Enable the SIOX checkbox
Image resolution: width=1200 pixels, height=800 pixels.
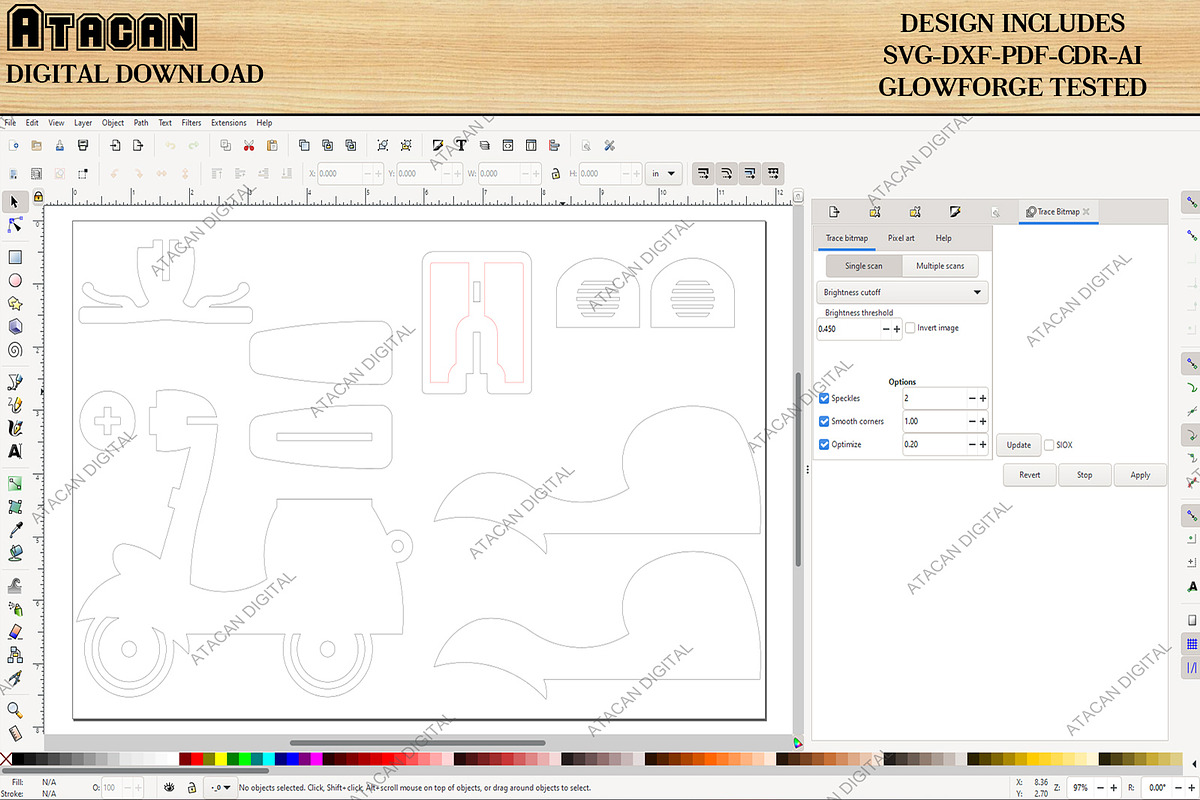click(x=1049, y=445)
